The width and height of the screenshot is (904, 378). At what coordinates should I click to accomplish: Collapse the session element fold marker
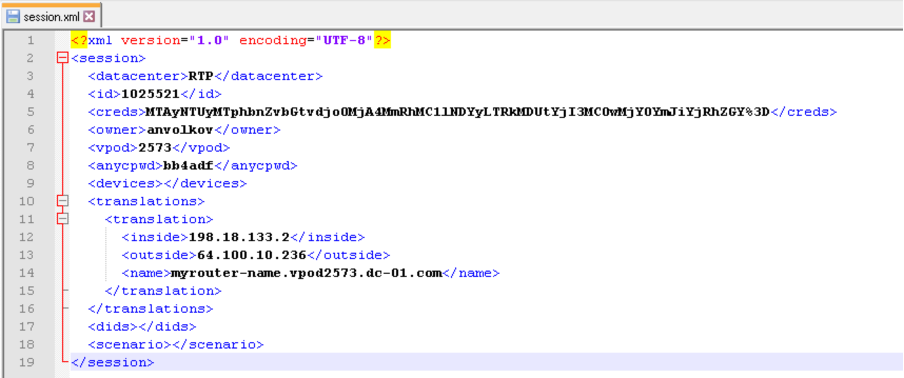pyautogui.click(x=63, y=58)
